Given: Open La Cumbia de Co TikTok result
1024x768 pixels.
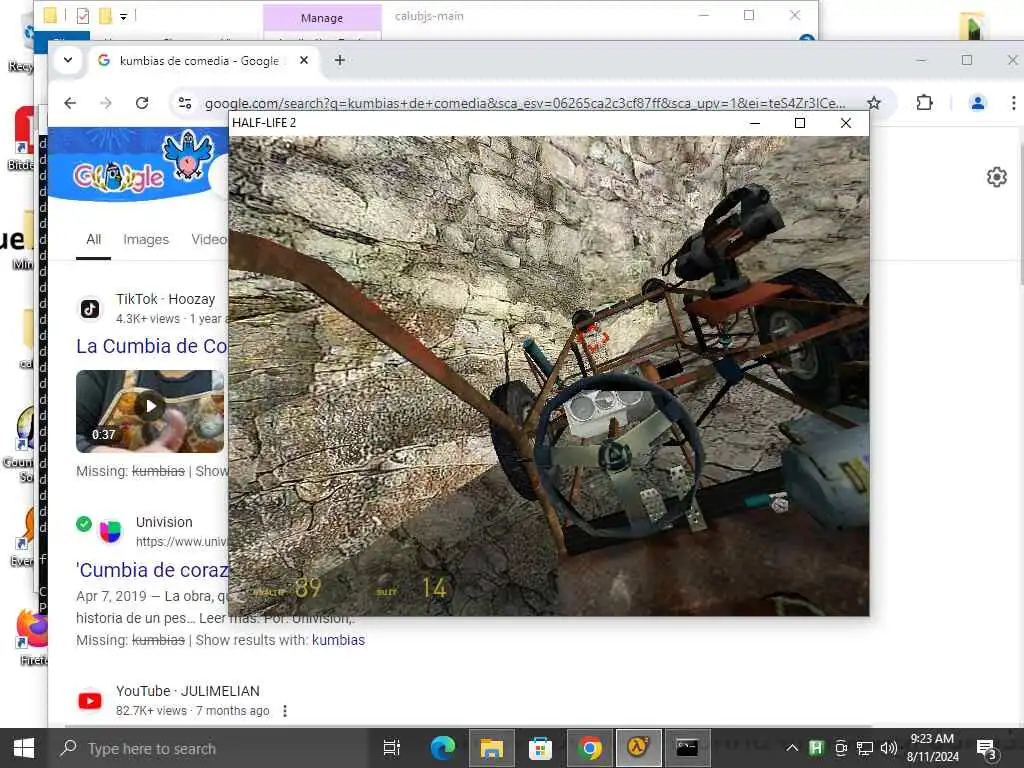Looking at the screenshot, I should pyautogui.click(x=151, y=346).
